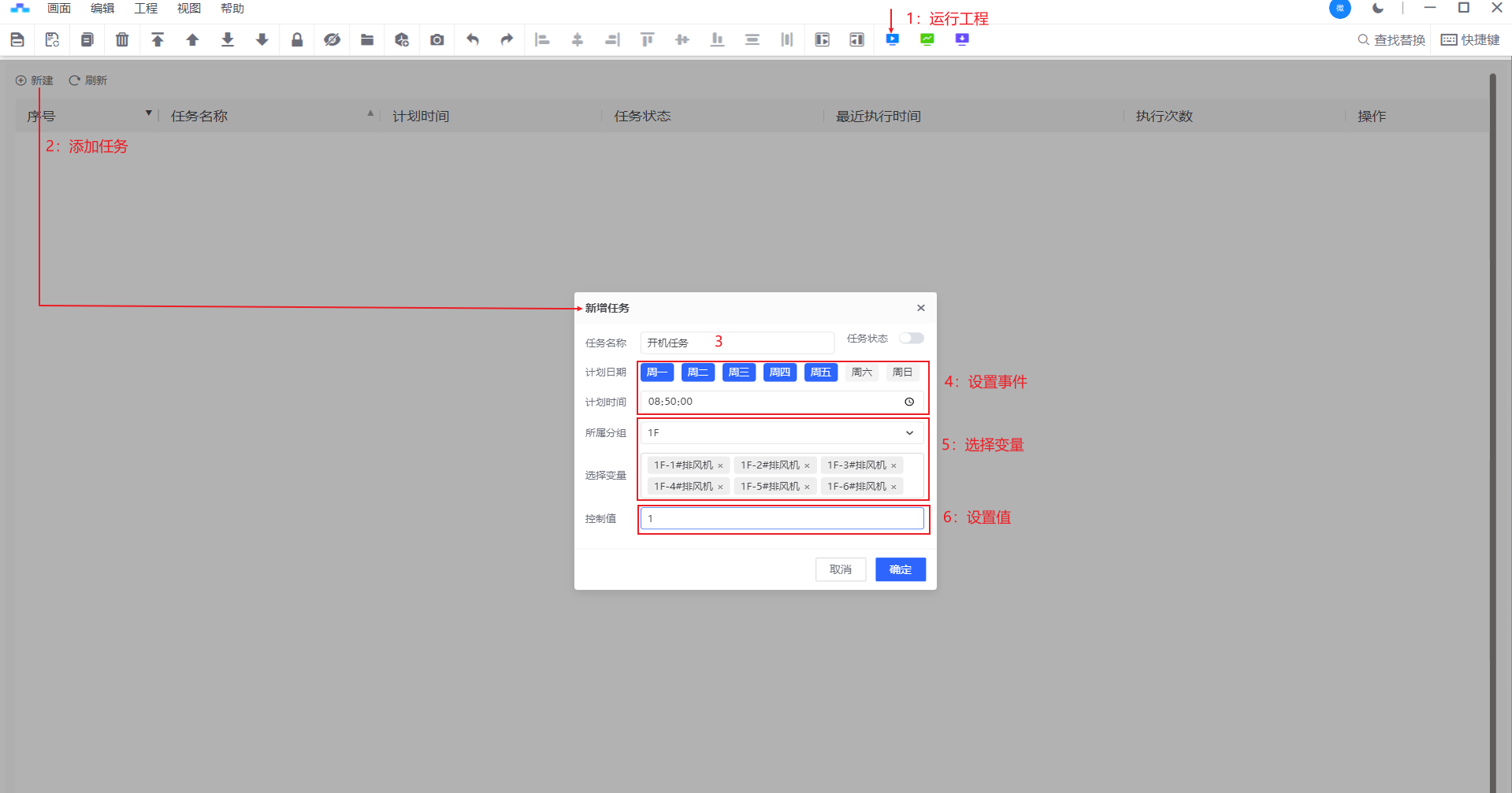This screenshot has width=1512, height=793.
Task: Expand the 所属分组 dropdown showing 1F
Action: point(909,433)
